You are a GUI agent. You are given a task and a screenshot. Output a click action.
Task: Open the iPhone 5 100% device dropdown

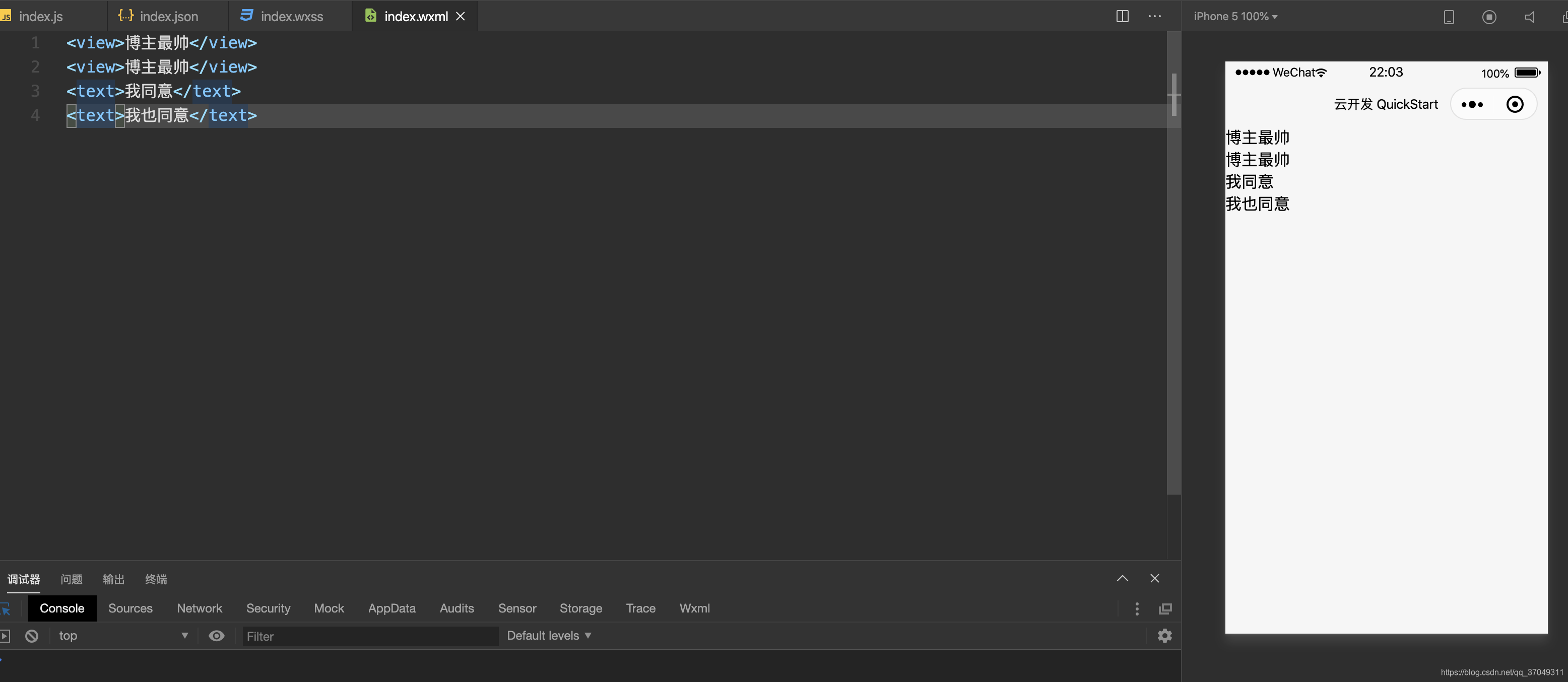[1235, 17]
